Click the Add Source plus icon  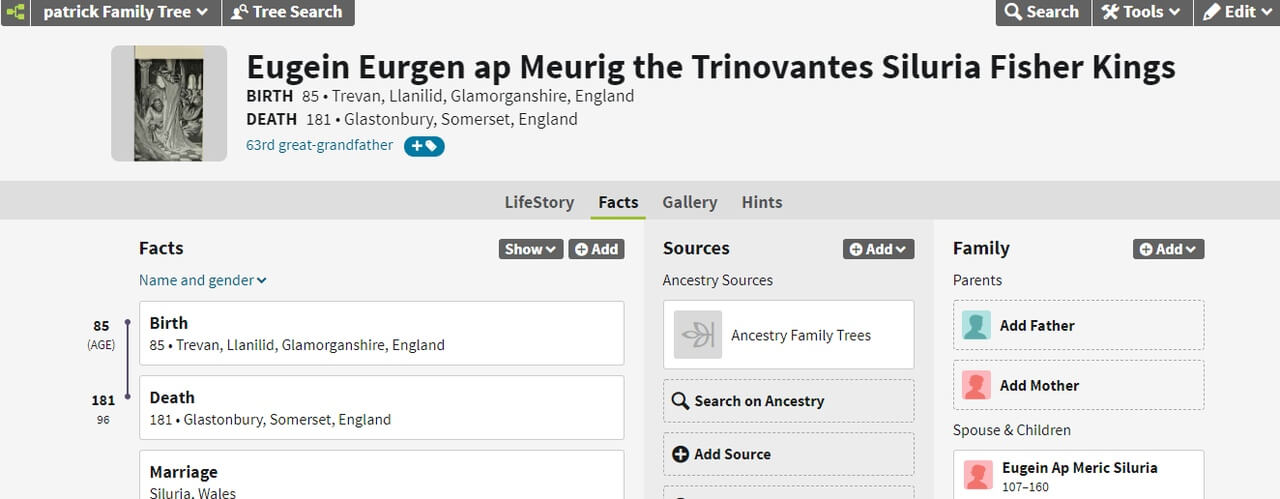680,454
